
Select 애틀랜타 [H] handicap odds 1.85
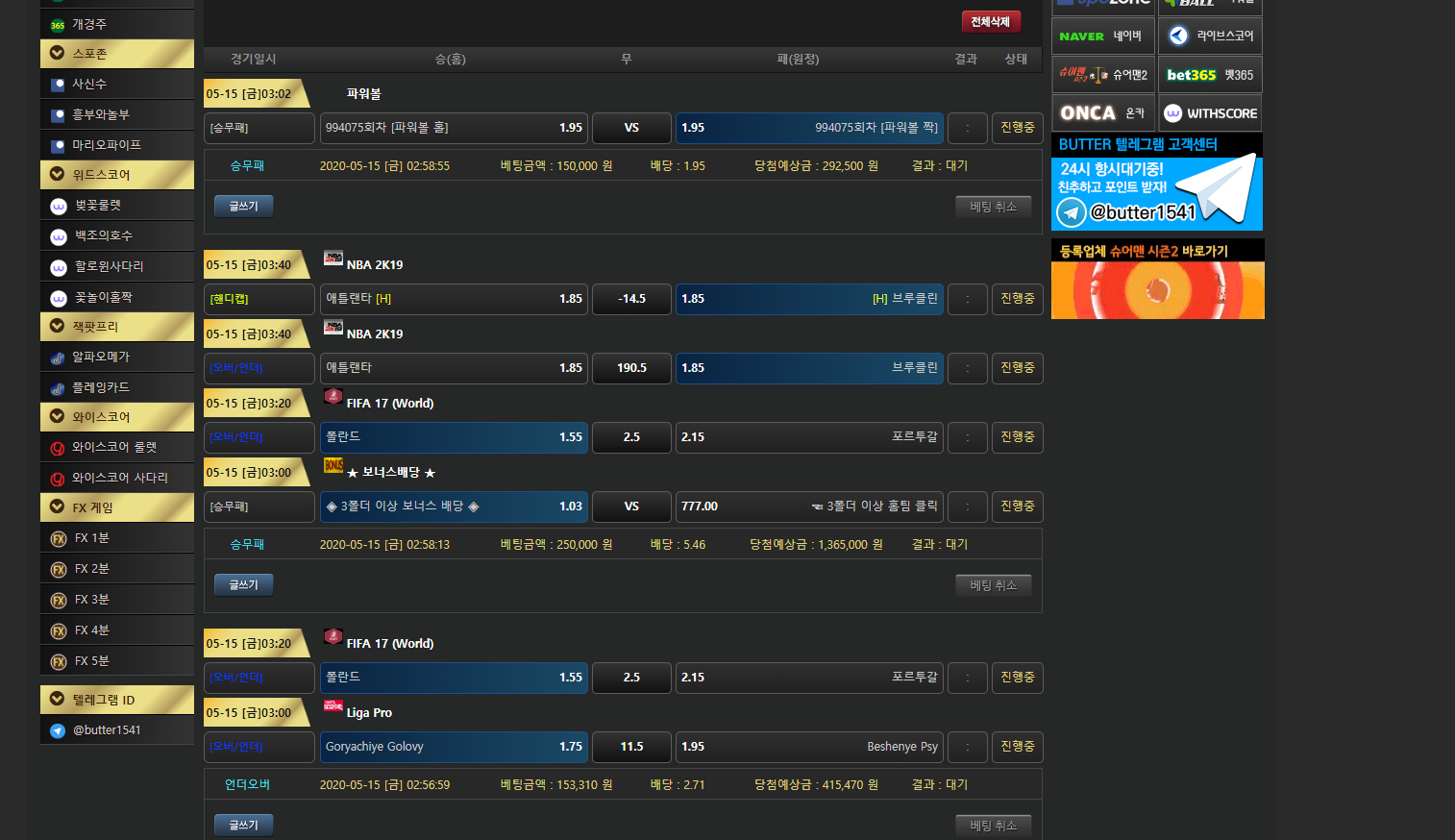(x=454, y=299)
